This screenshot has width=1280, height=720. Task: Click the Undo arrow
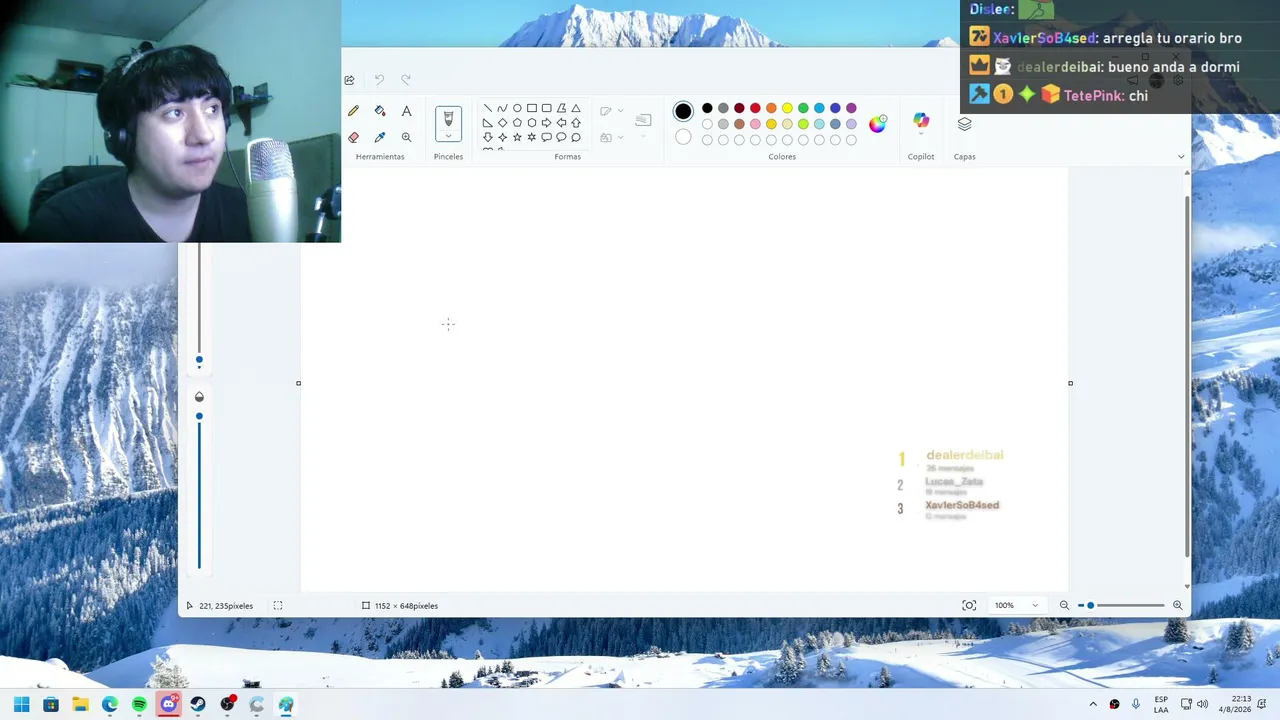(379, 80)
